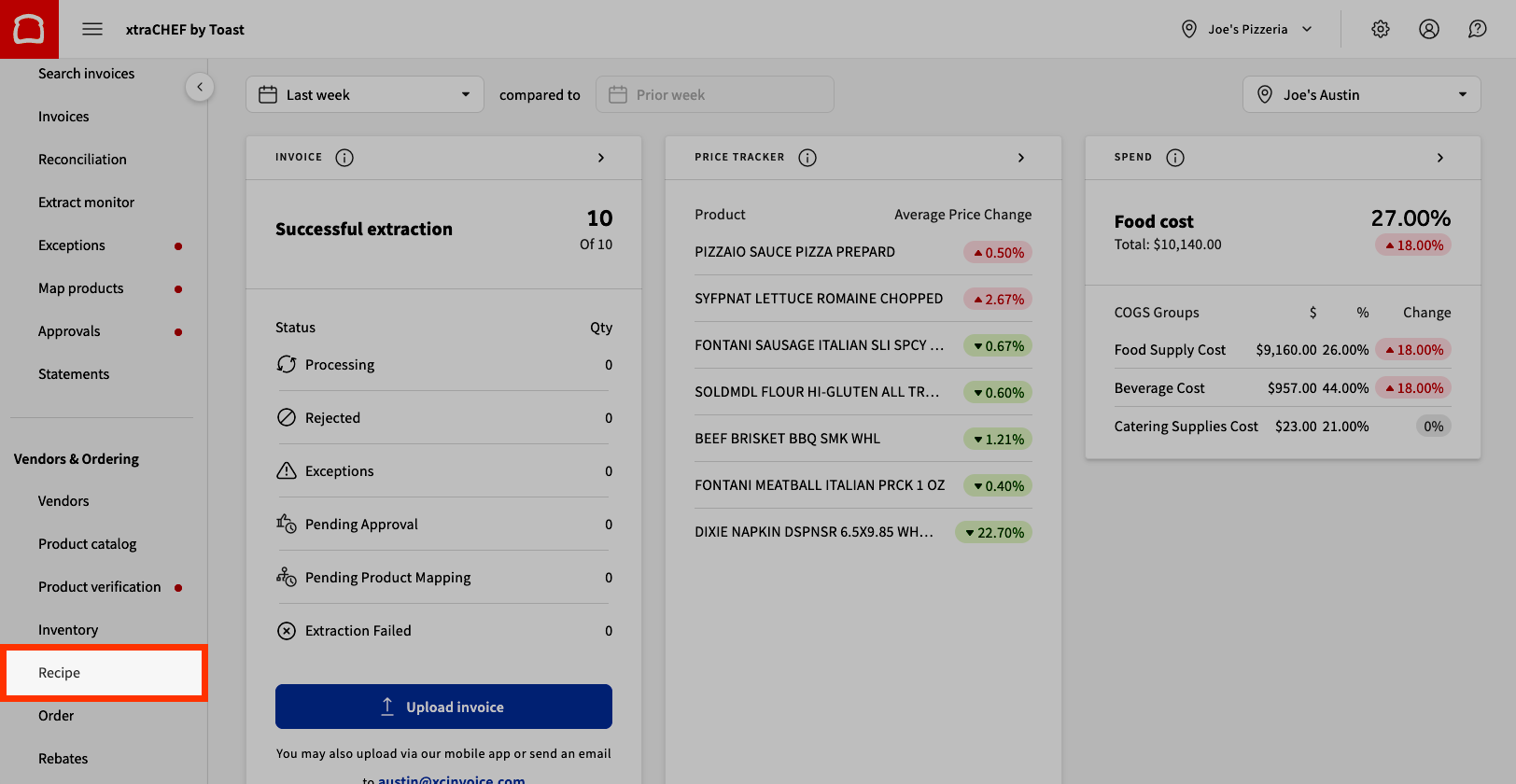This screenshot has width=1516, height=784.
Task: Open the Recipe sidebar item
Action: click(59, 673)
